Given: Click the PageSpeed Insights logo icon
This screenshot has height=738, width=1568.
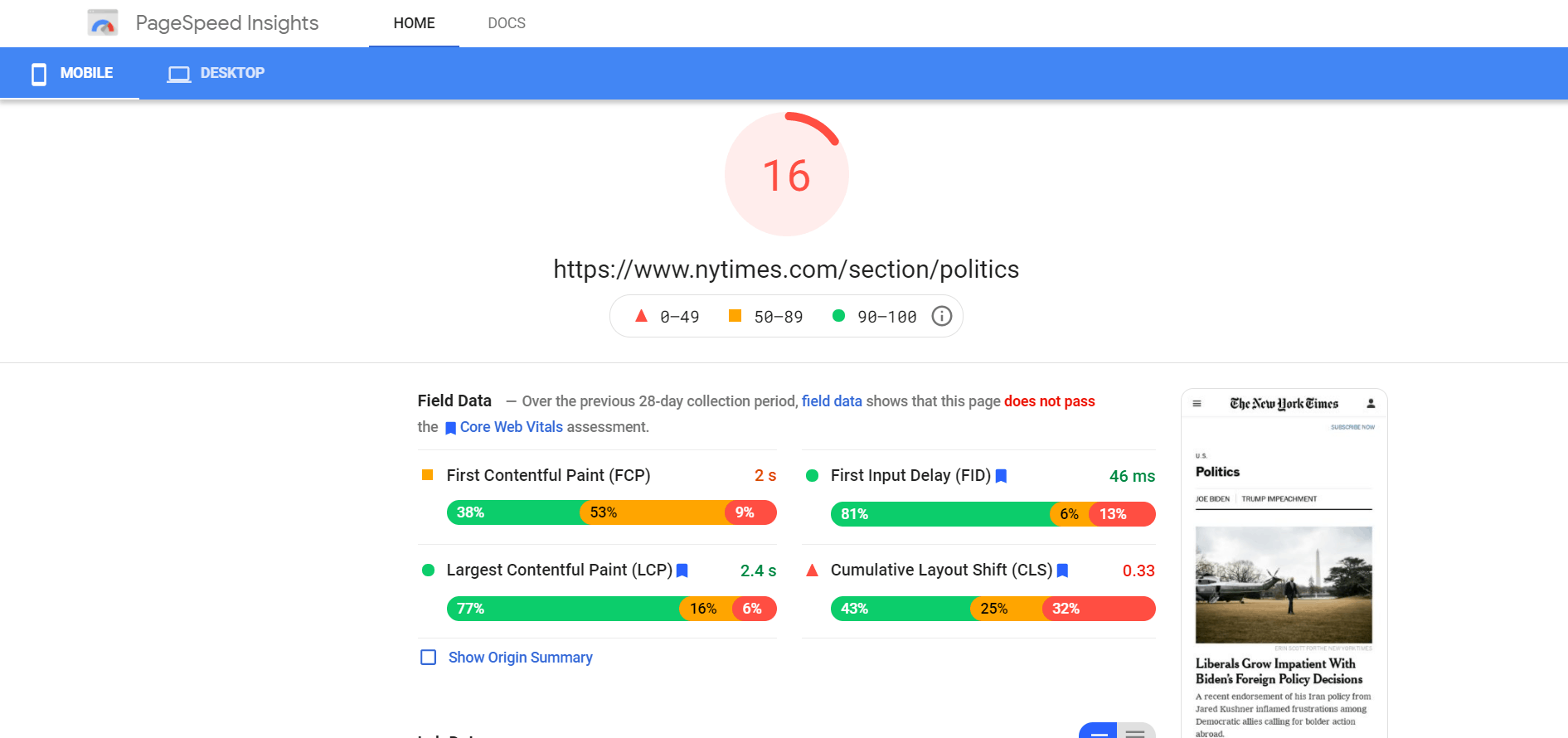Looking at the screenshot, I should point(103,23).
